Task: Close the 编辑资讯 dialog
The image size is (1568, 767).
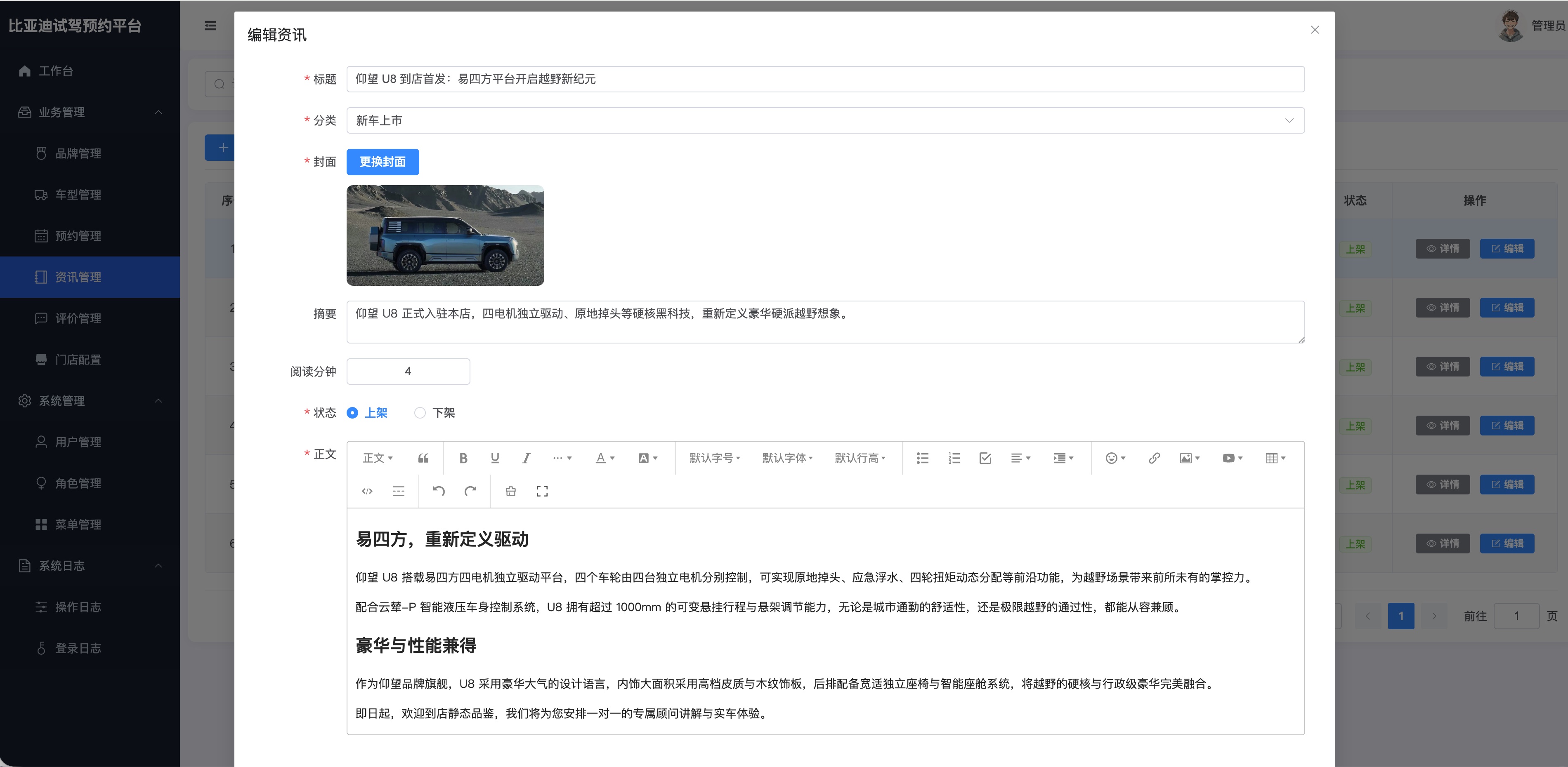Action: tap(1315, 30)
